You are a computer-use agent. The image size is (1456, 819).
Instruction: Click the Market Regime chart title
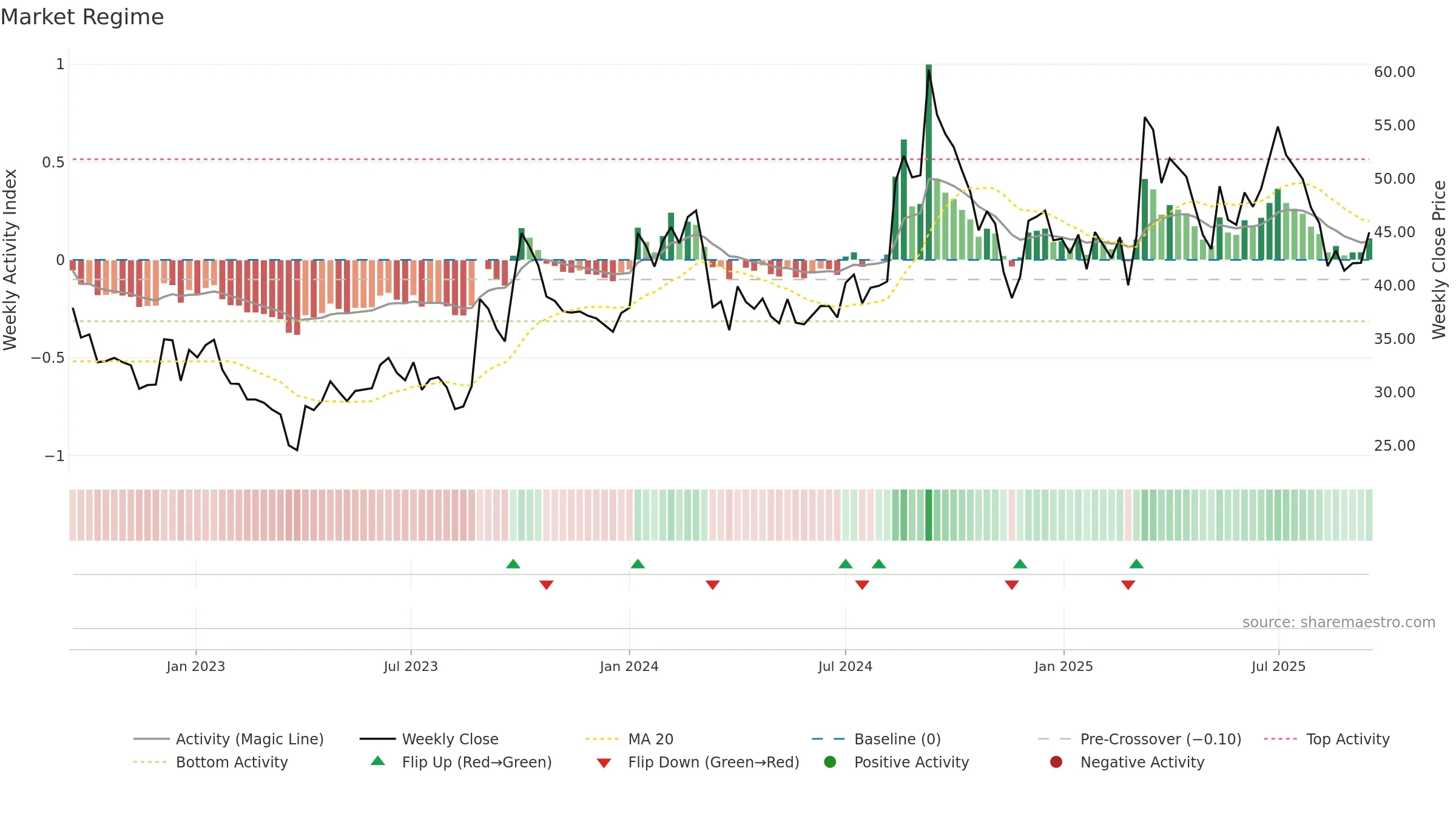[82, 17]
